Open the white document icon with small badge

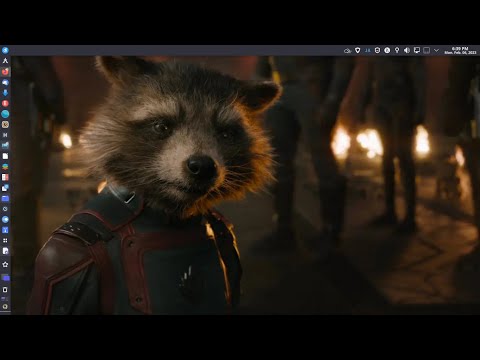pyautogui.click(x=5, y=251)
